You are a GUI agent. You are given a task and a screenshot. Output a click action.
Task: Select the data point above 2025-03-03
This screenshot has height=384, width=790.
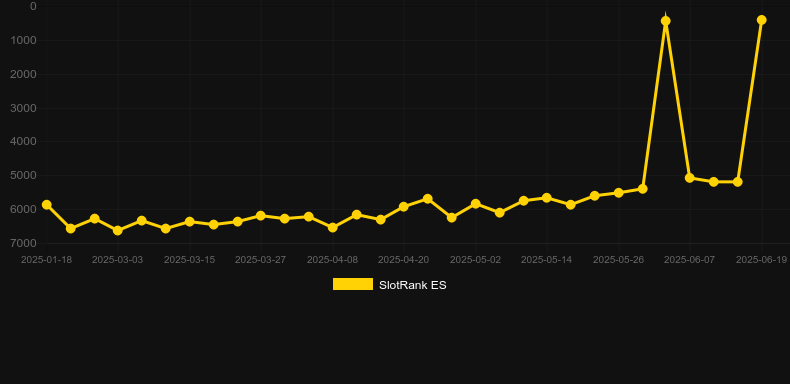[118, 230]
